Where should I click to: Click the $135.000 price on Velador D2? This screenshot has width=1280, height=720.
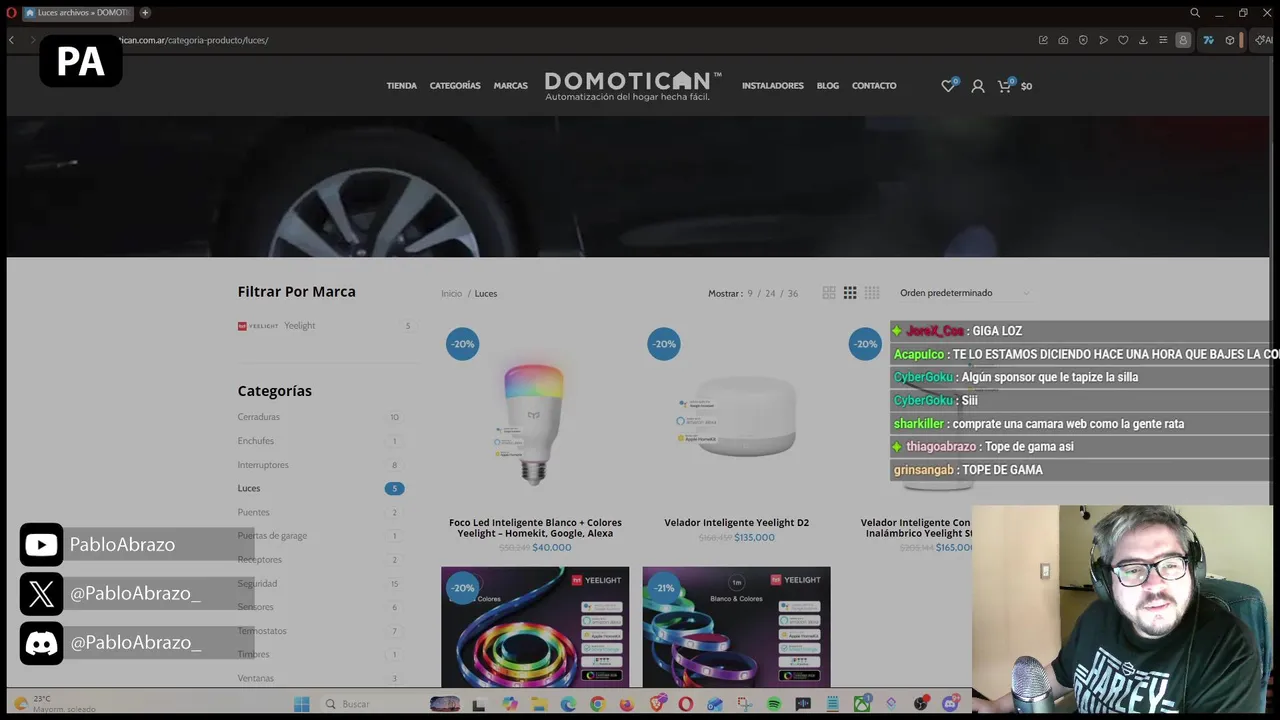coord(755,538)
